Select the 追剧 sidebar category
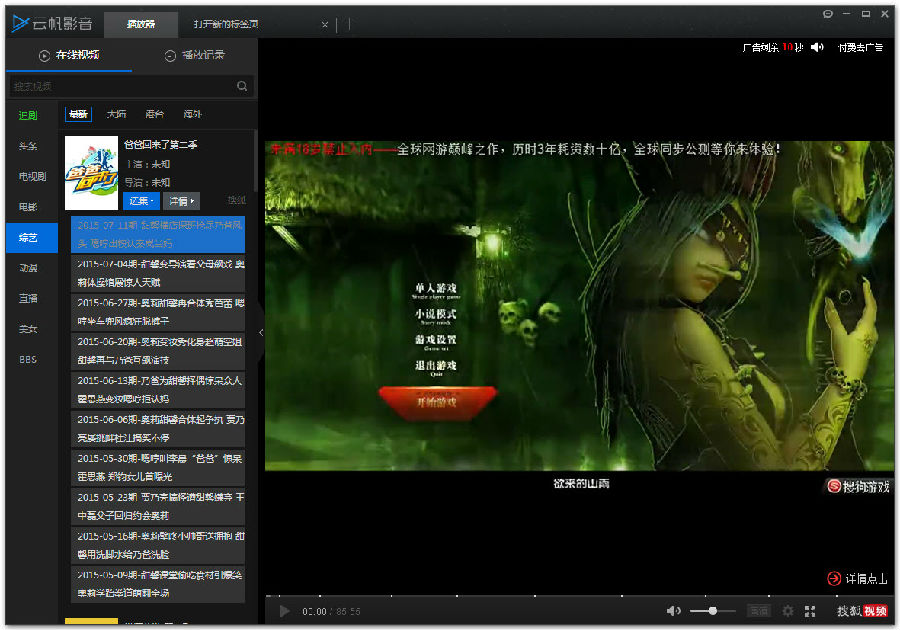The width and height of the screenshot is (900, 630). click(28, 115)
